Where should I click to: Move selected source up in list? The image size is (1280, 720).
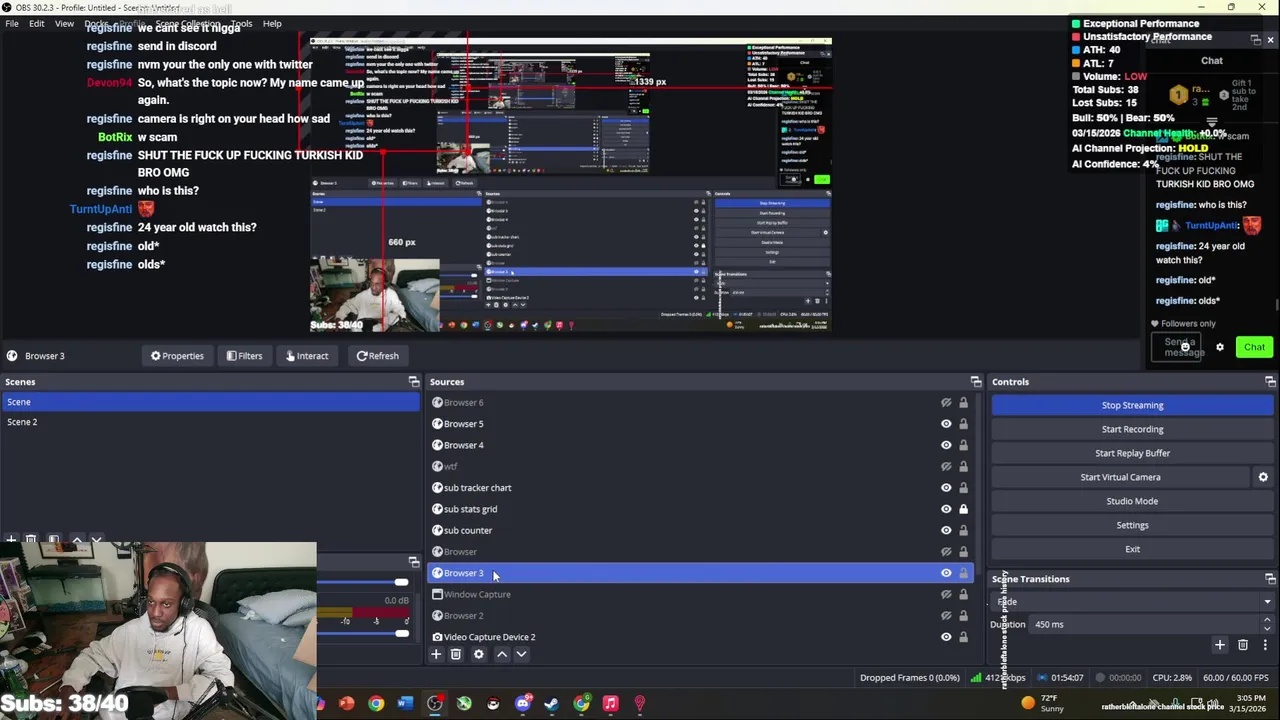pyautogui.click(x=502, y=654)
